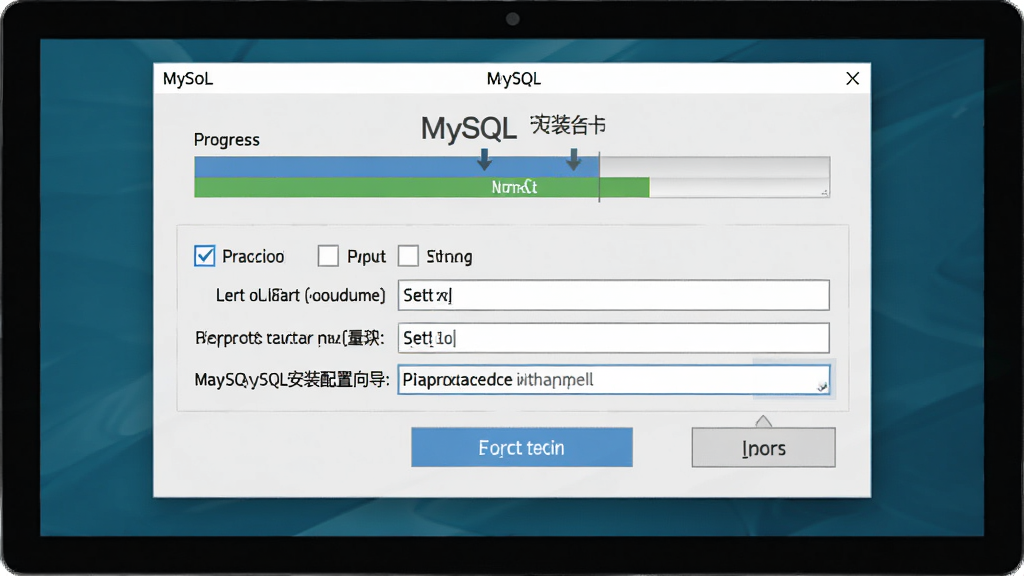The width and height of the screenshot is (1024, 576).
Task: Click the Inors button
Action: 763,448
